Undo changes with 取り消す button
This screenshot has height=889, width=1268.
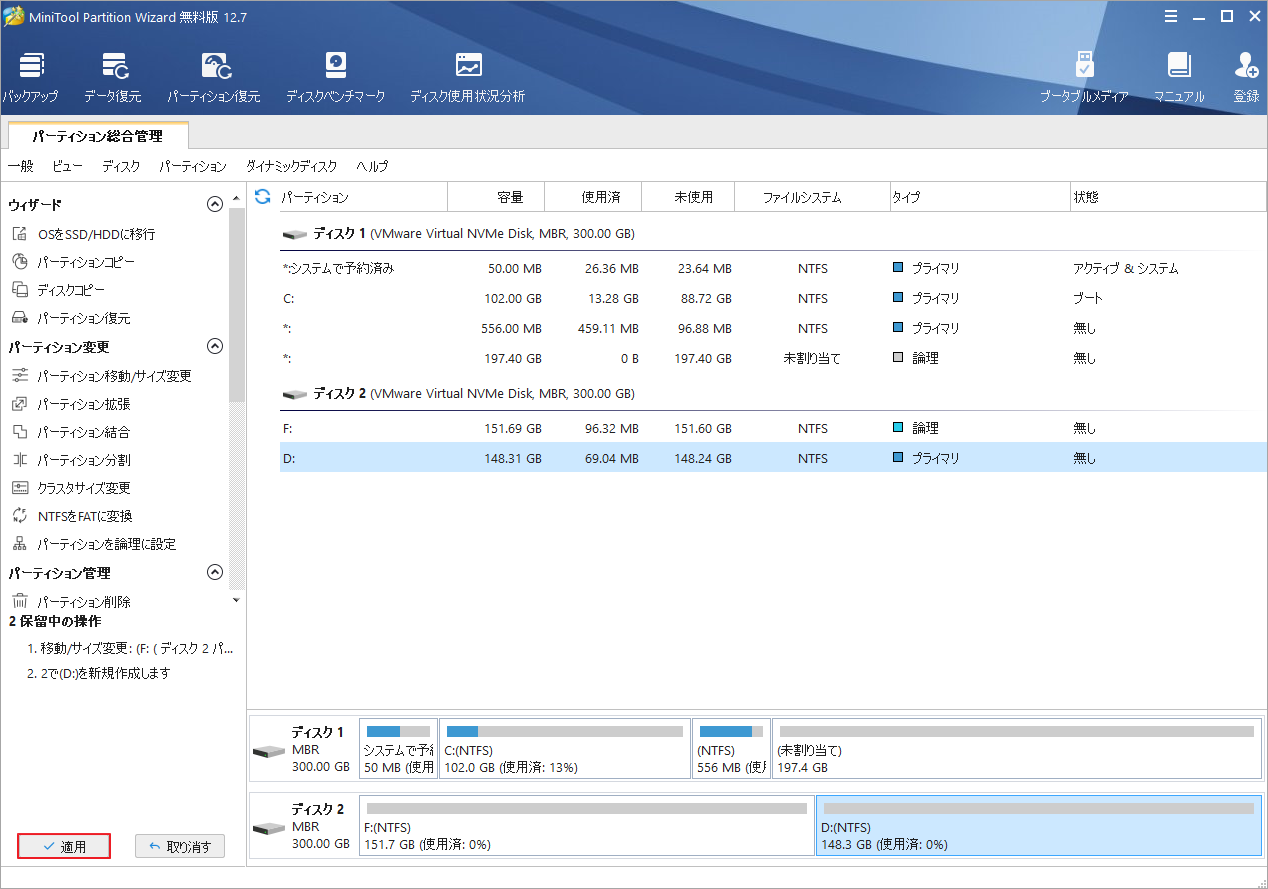pos(180,846)
